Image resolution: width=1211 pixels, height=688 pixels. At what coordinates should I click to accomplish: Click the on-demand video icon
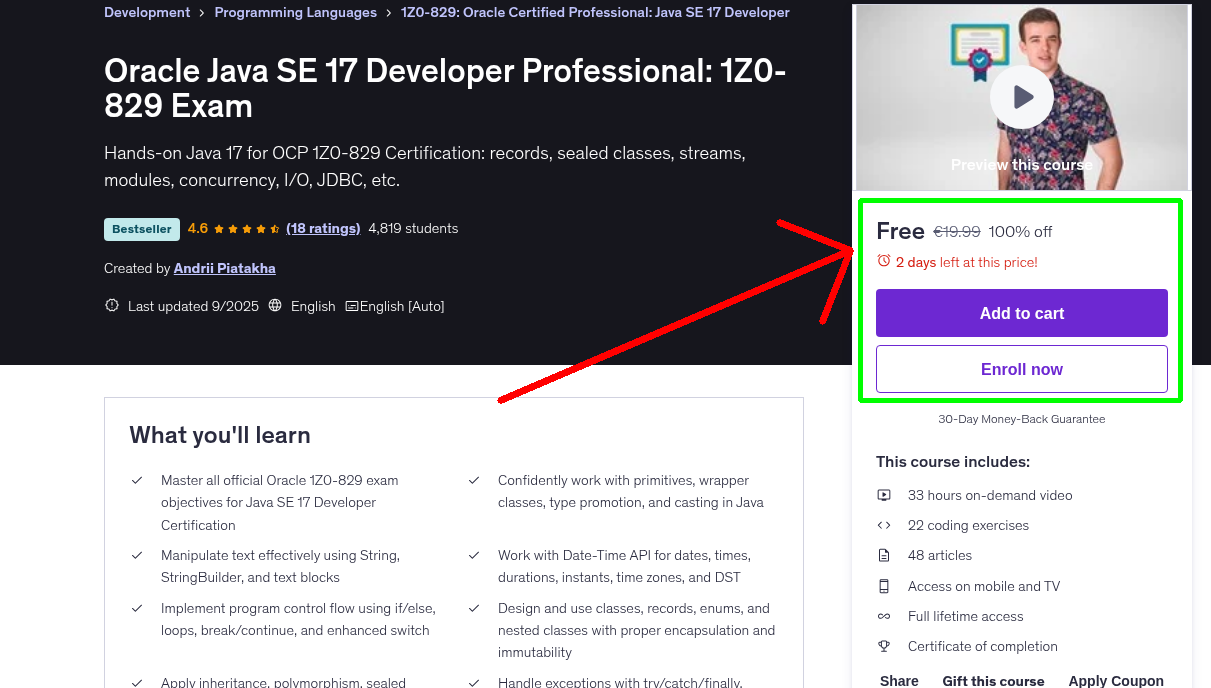click(884, 495)
